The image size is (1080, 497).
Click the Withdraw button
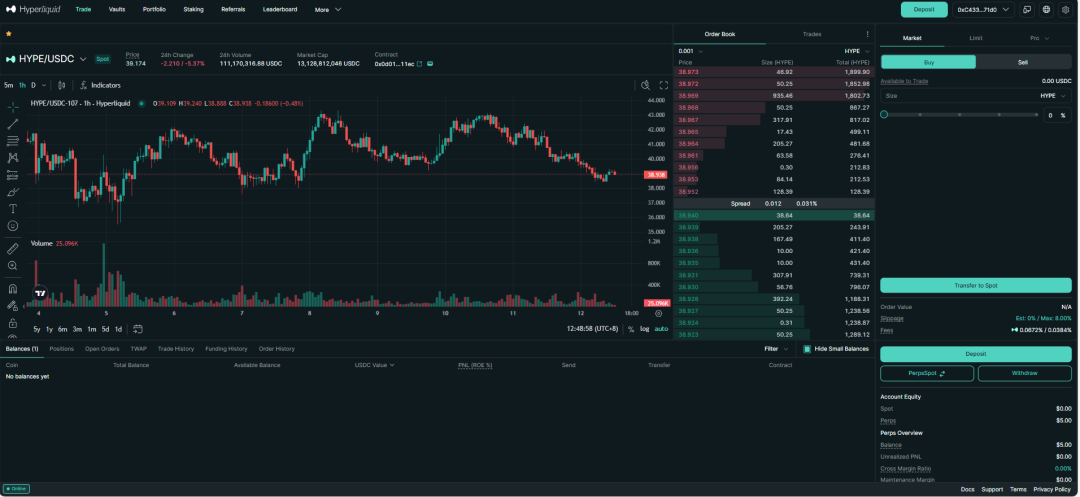pyautogui.click(x=1024, y=373)
